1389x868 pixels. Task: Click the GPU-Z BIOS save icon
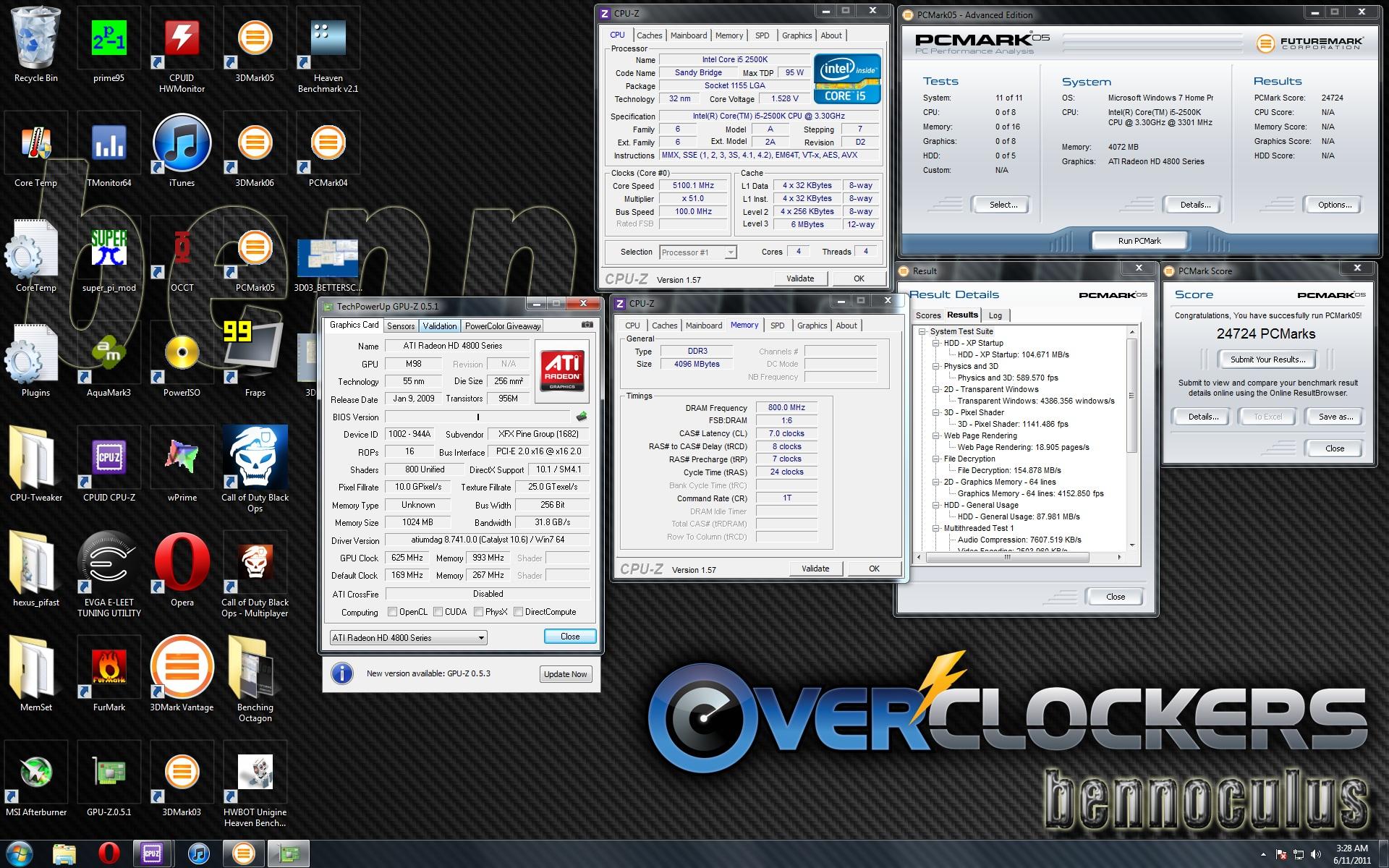[x=581, y=417]
